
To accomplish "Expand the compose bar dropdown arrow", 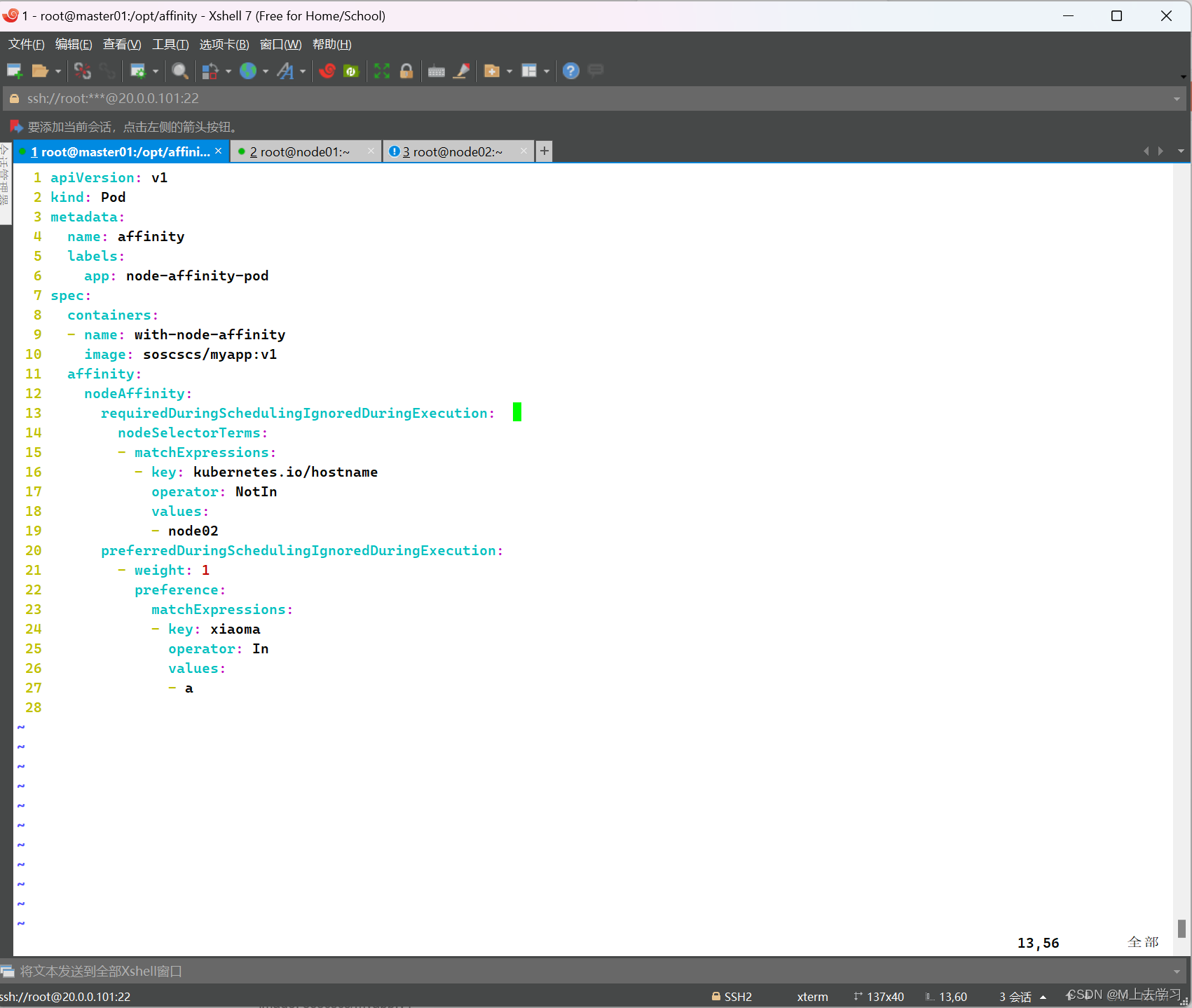I will [1177, 972].
